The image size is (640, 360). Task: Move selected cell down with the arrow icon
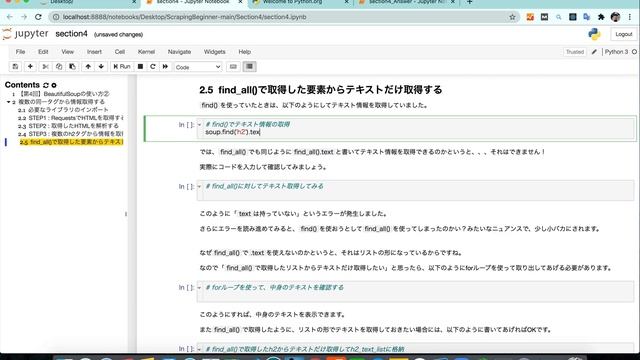click(101, 67)
